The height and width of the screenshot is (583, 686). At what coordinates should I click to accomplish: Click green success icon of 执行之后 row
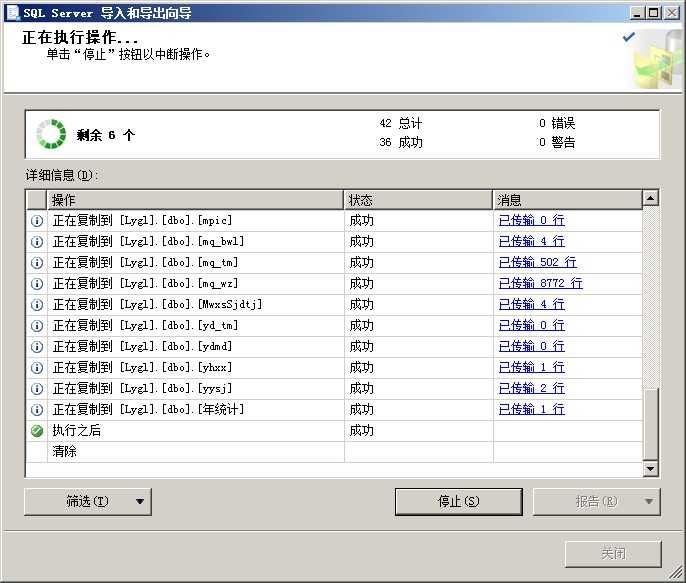coord(37,431)
